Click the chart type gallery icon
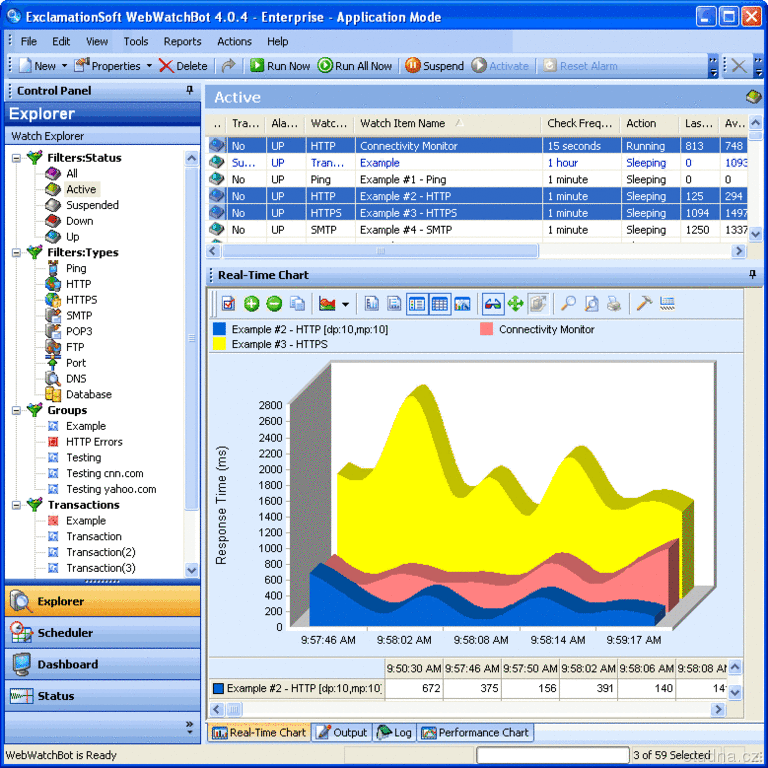The image size is (768, 768). point(327,304)
